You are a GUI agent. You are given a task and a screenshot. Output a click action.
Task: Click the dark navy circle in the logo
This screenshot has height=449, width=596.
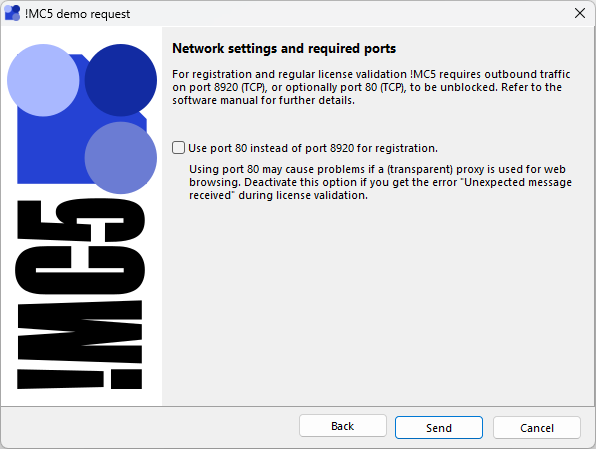pyautogui.click(x=120, y=80)
